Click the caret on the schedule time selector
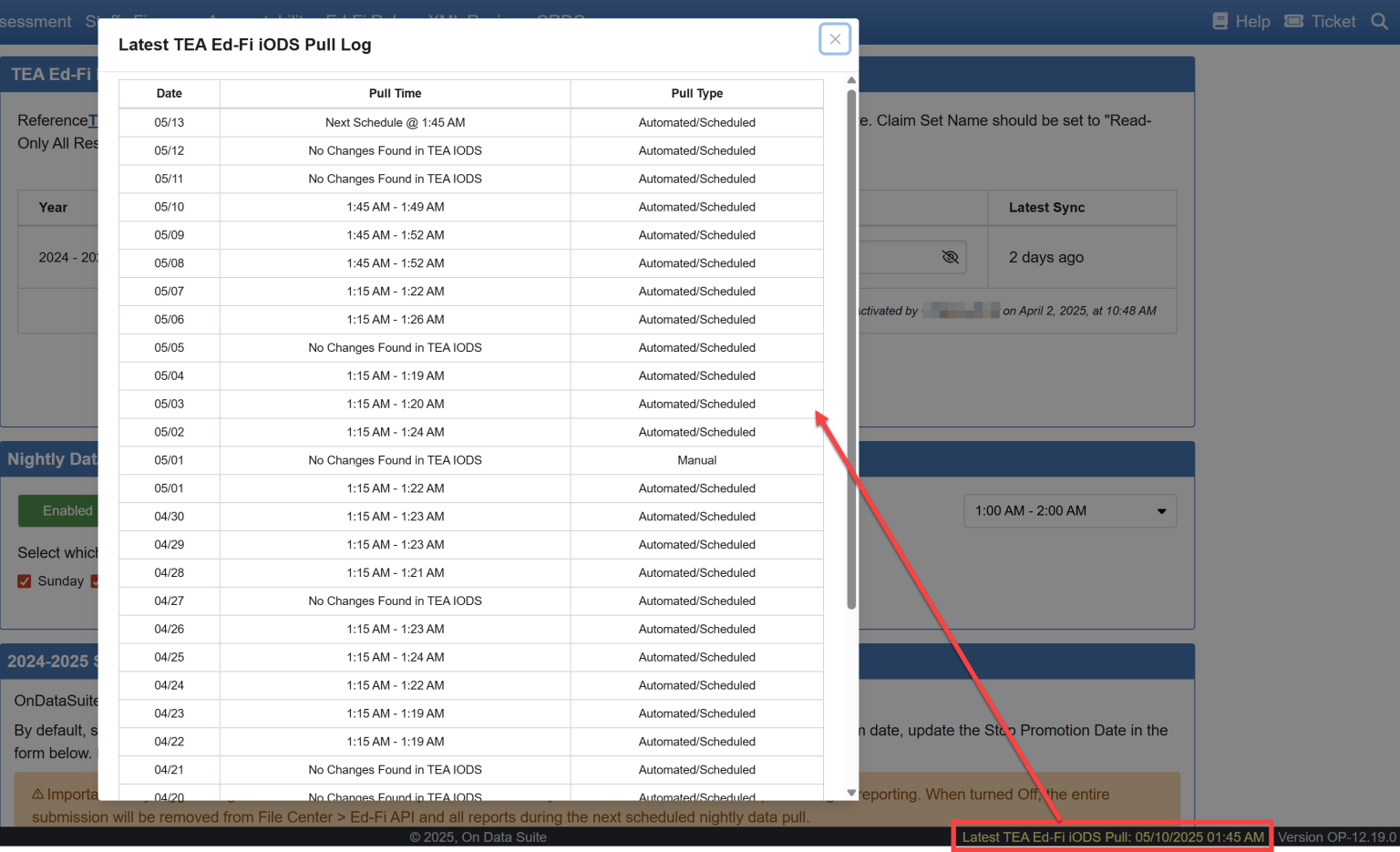1400x852 pixels. pyautogui.click(x=1162, y=510)
